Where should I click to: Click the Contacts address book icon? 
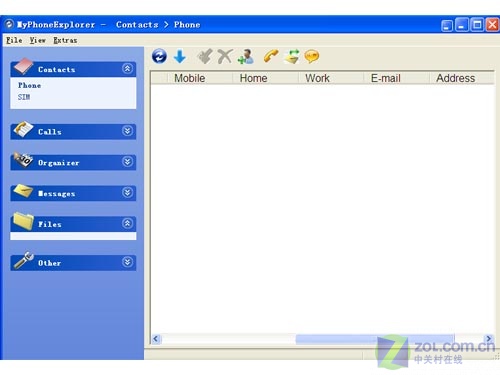(23, 66)
